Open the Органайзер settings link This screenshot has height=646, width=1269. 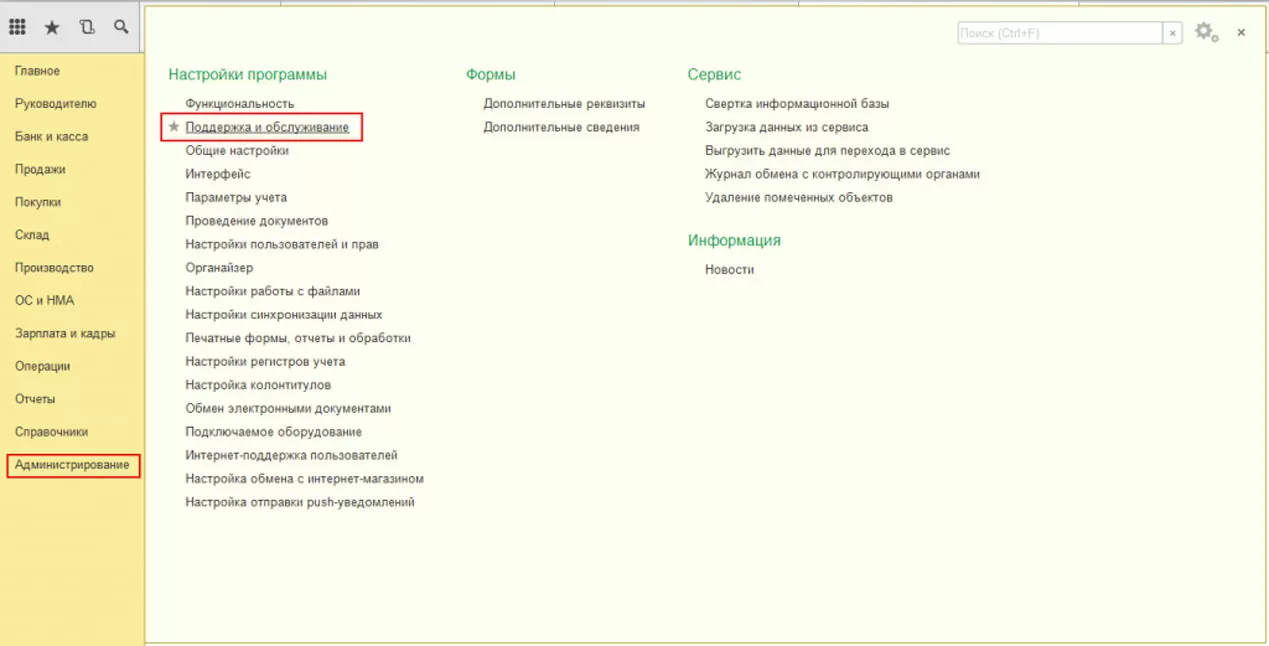(x=219, y=268)
